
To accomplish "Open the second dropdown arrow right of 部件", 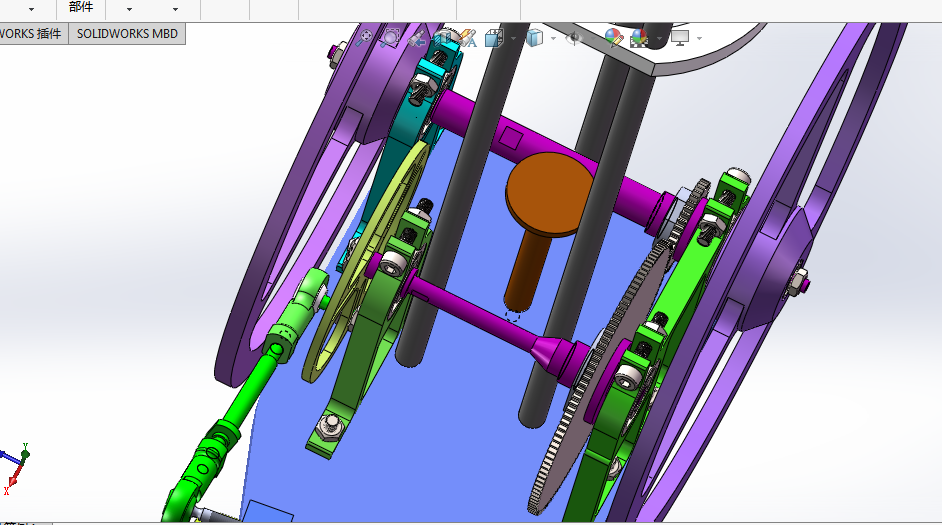I will pos(175,9).
